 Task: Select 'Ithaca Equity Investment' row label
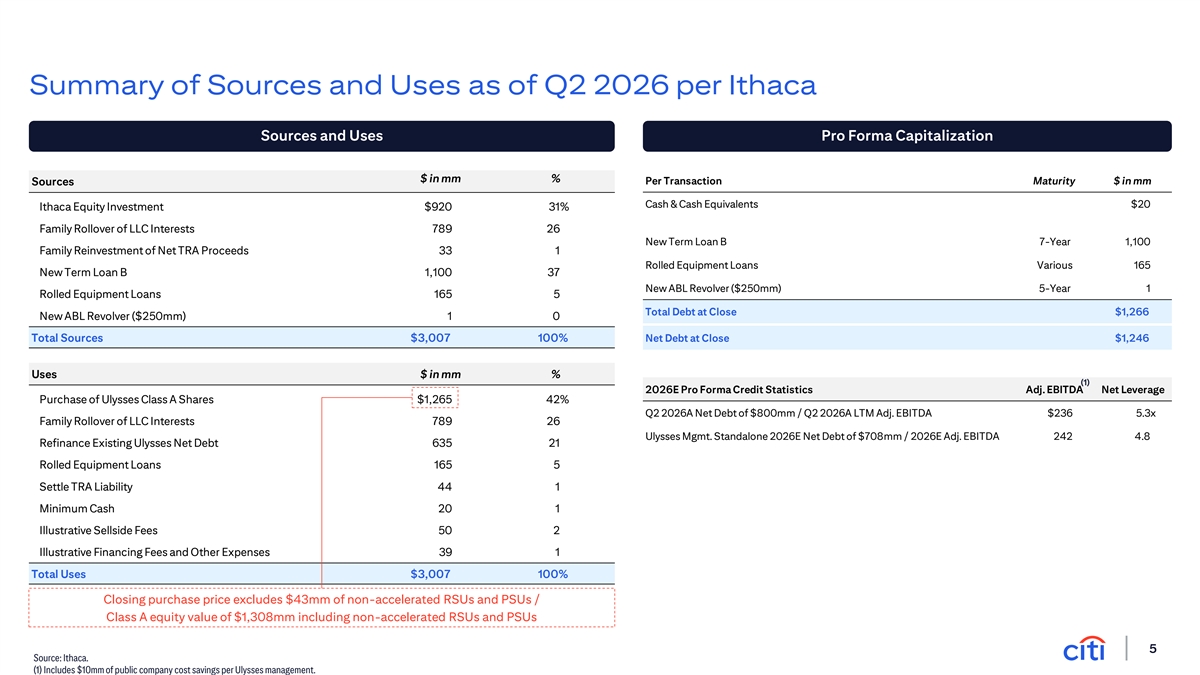(101, 207)
